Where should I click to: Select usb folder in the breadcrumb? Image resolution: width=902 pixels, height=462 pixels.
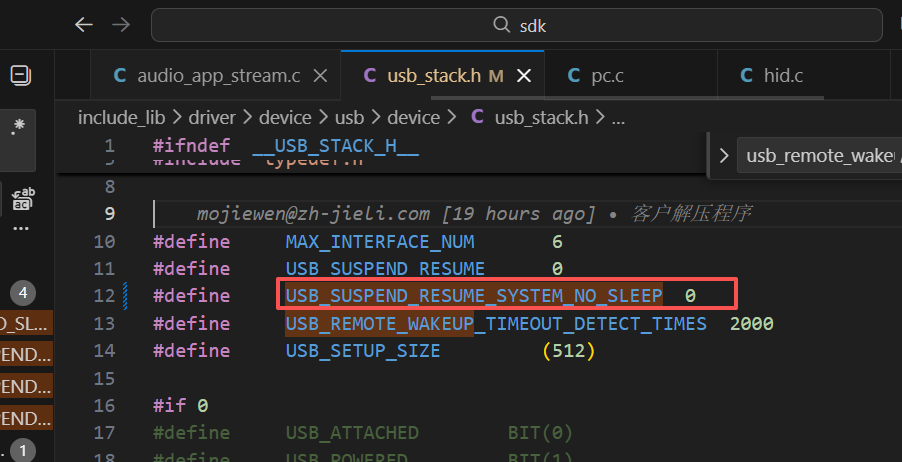[350, 118]
